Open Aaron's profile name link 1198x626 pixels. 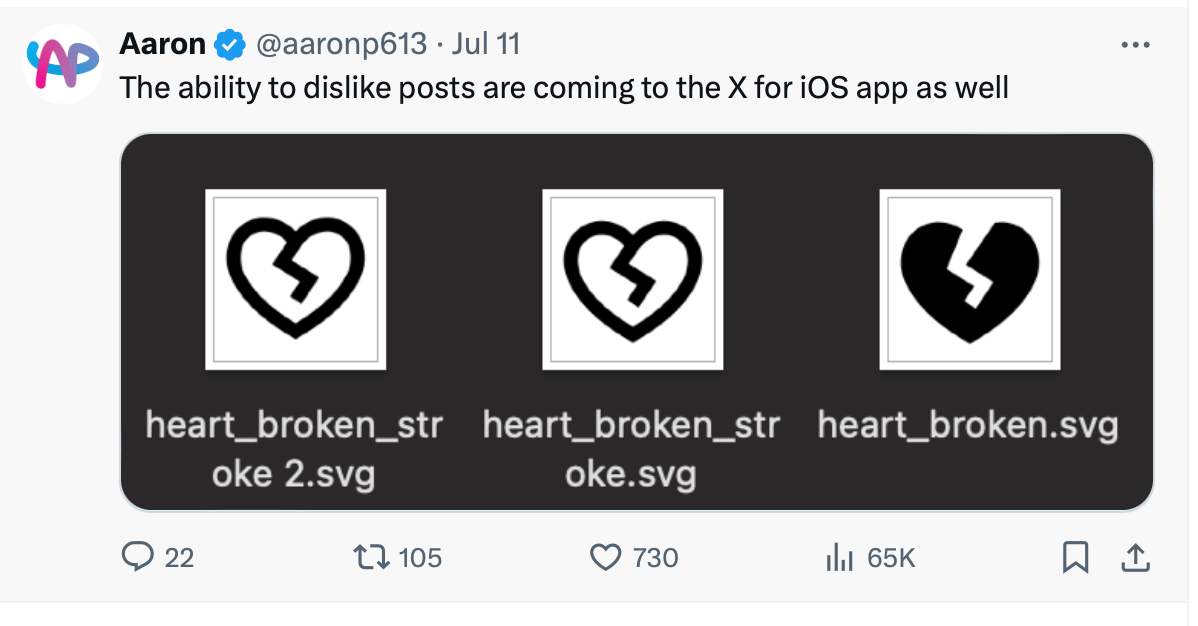tap(162, 44)
